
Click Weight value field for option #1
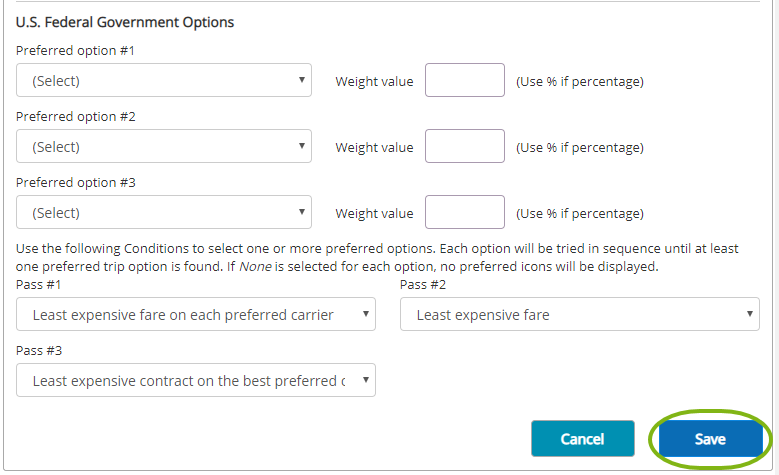(x=465, y=80)
